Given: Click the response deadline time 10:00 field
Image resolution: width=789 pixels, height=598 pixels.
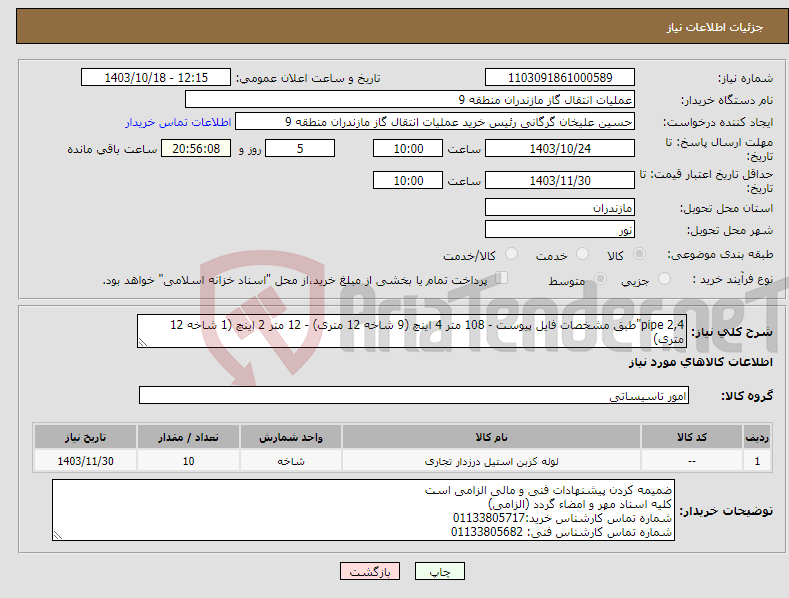Looking at the screenshot, I should (408, 148).
